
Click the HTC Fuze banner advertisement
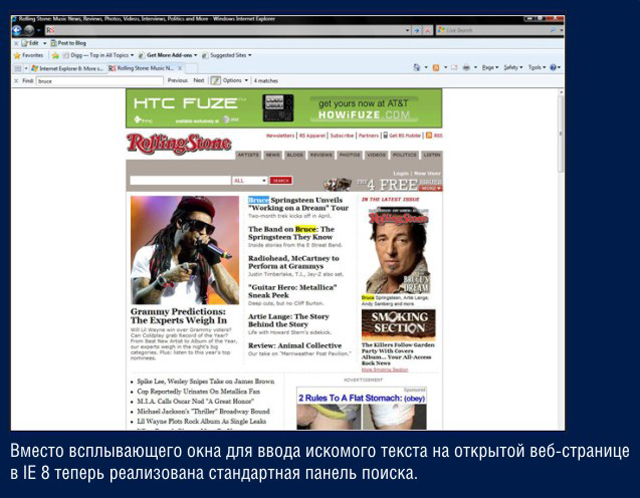pos(284,108)
